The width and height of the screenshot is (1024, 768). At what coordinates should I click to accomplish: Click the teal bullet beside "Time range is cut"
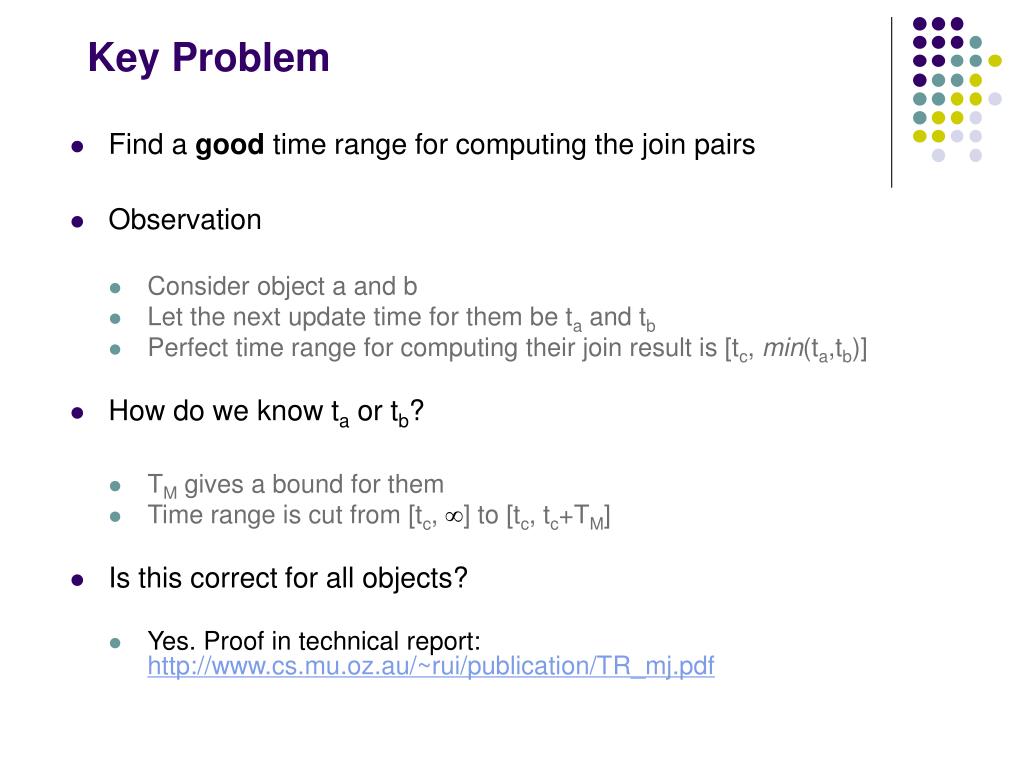point(116,517)
